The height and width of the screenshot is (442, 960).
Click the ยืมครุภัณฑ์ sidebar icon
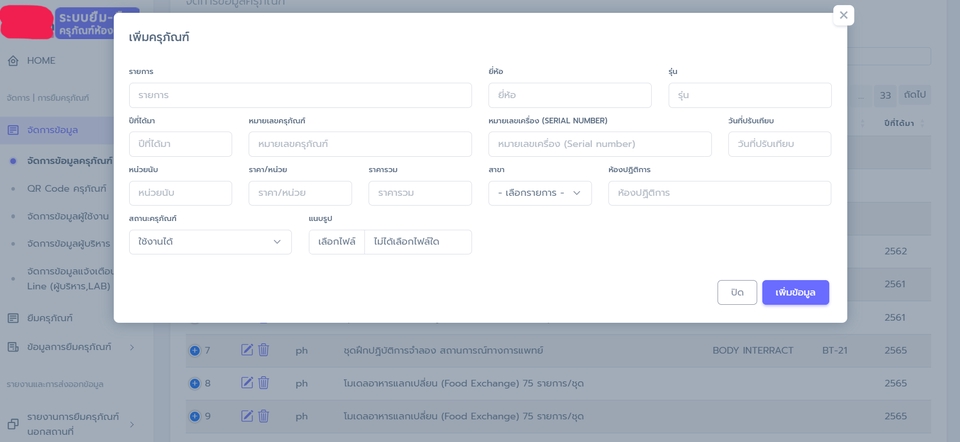[13, 318]
